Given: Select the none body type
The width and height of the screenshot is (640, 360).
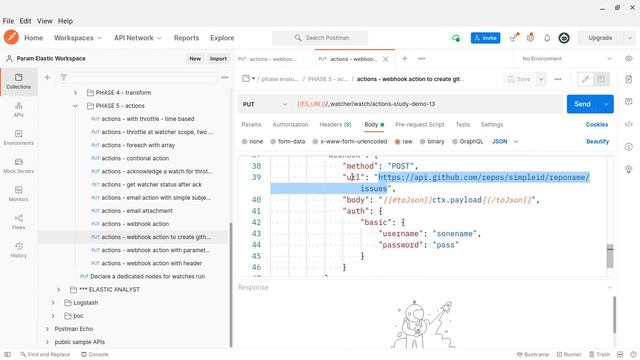Looking at the screenshot, I should pyautogui.click(x=252, y=142).
